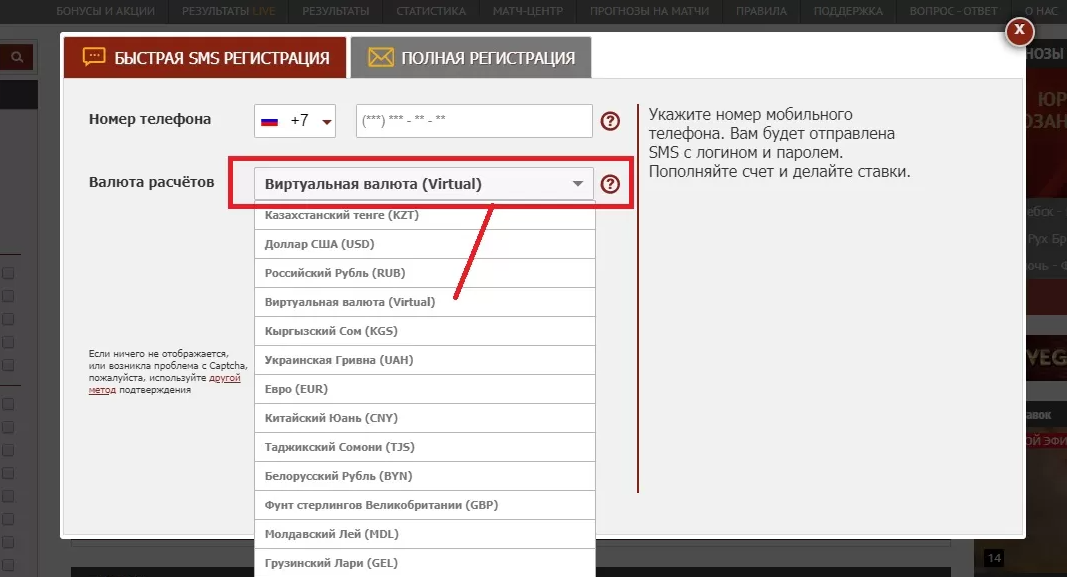The image size is (1067, 577).
Task: Click the search magnifier icon
Action: pos(17,58)
